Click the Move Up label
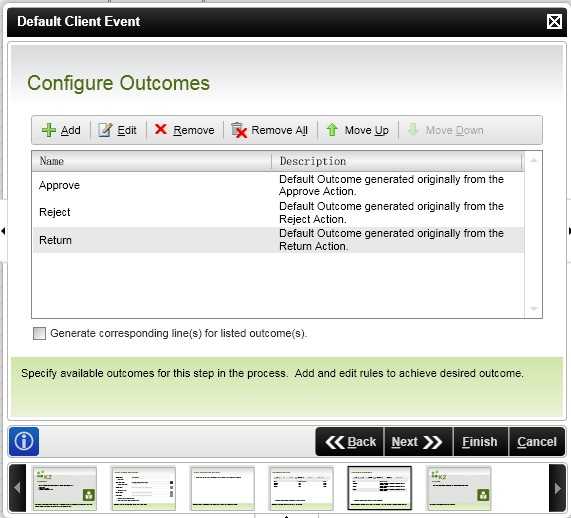Screen dimensions: 571x518 (366, 130)
